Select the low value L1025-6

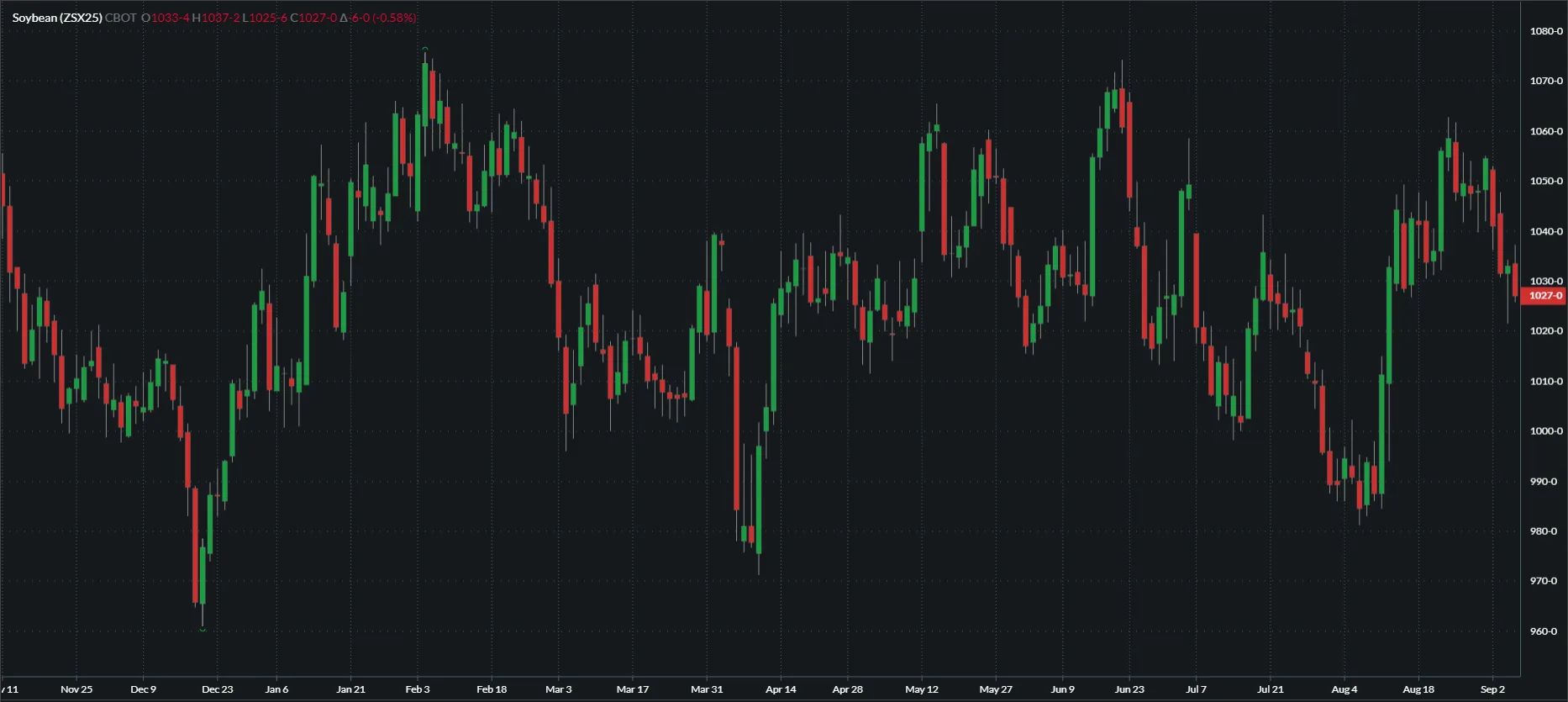click(x=265, y=18)
